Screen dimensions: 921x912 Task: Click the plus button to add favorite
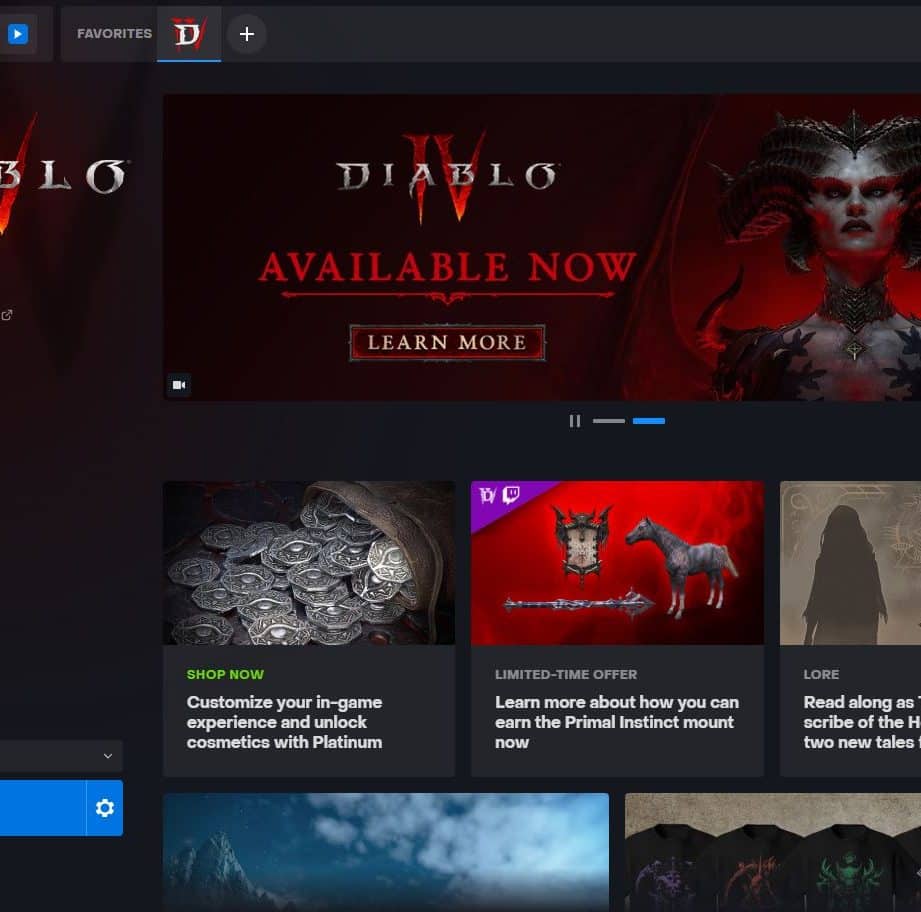pyautogui.click(x=246, y=34)
